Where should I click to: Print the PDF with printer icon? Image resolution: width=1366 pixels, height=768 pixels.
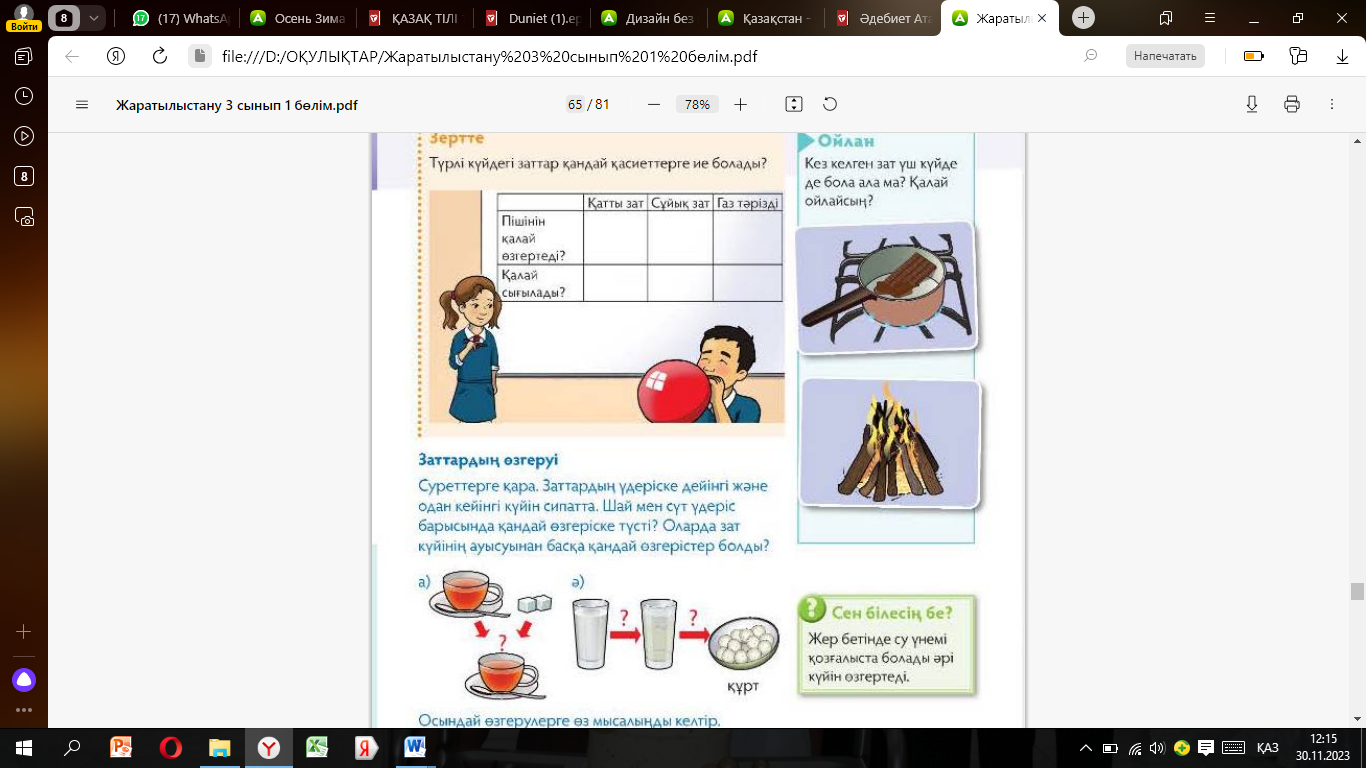coord(1292,105)
